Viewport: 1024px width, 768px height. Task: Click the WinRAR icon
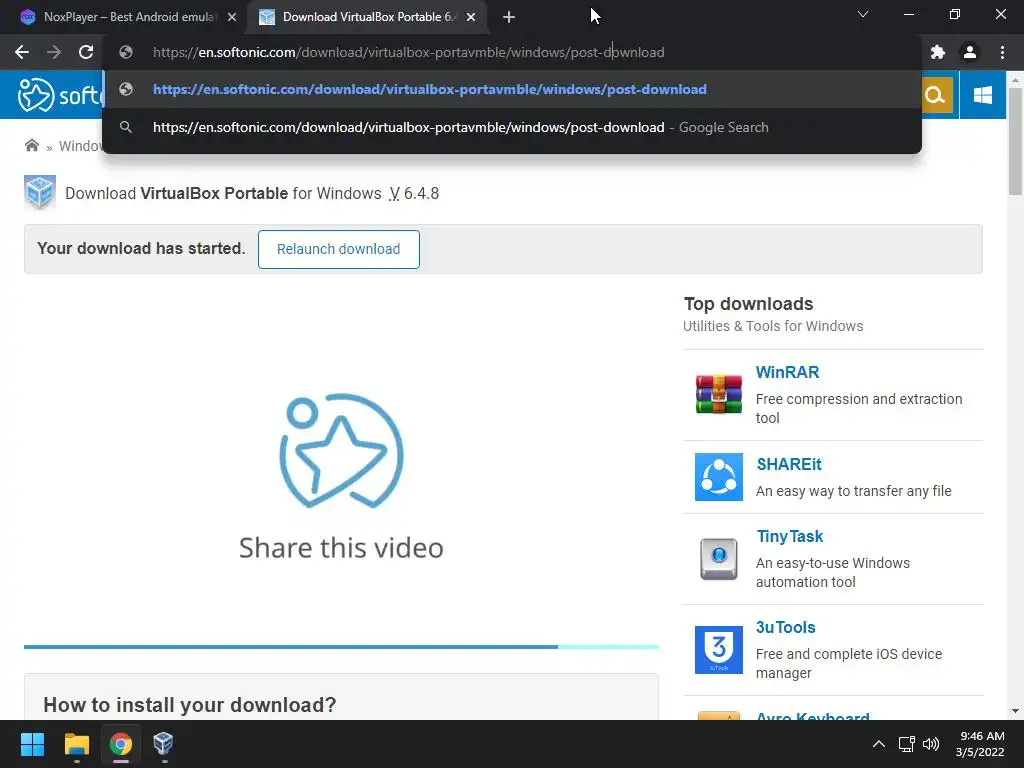coord(718,394)
